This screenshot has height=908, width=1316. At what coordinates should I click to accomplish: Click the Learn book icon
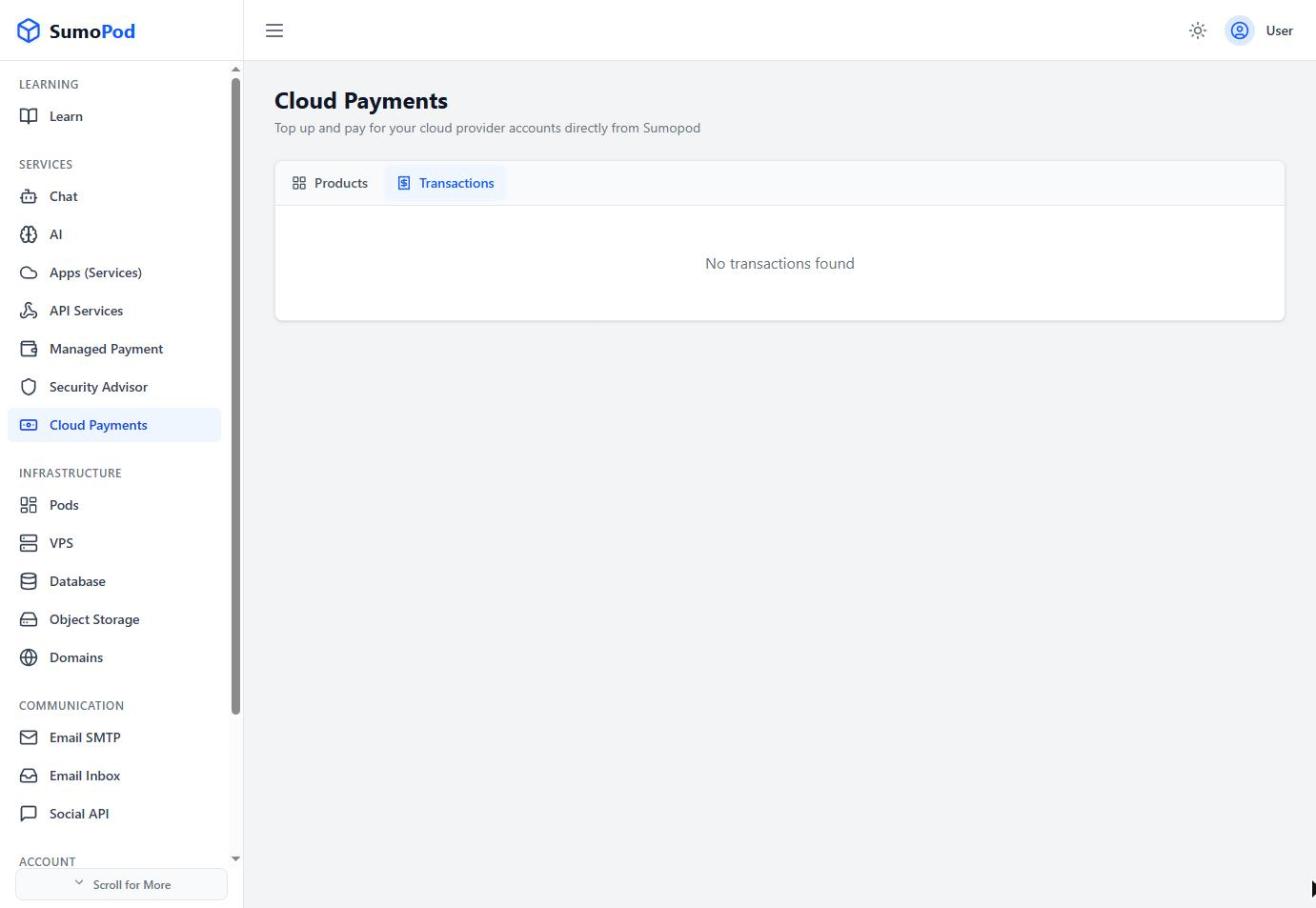coord(29,116)
